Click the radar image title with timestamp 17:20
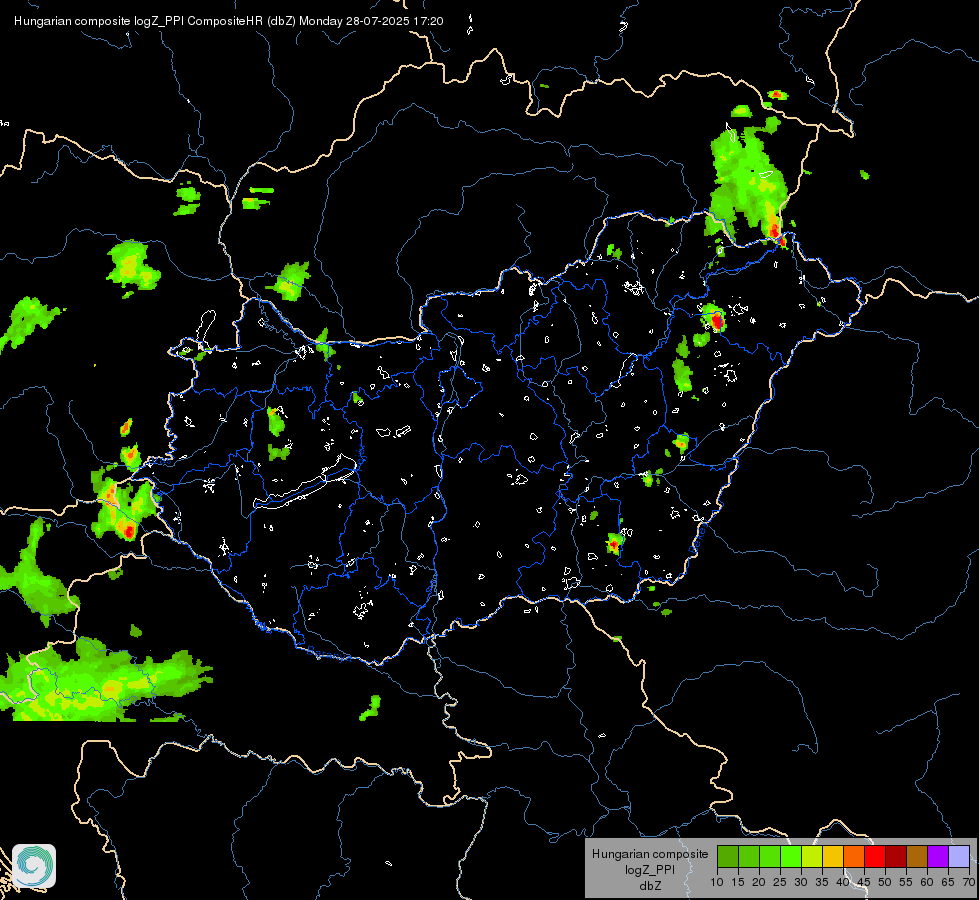 [x=229, y=21]
